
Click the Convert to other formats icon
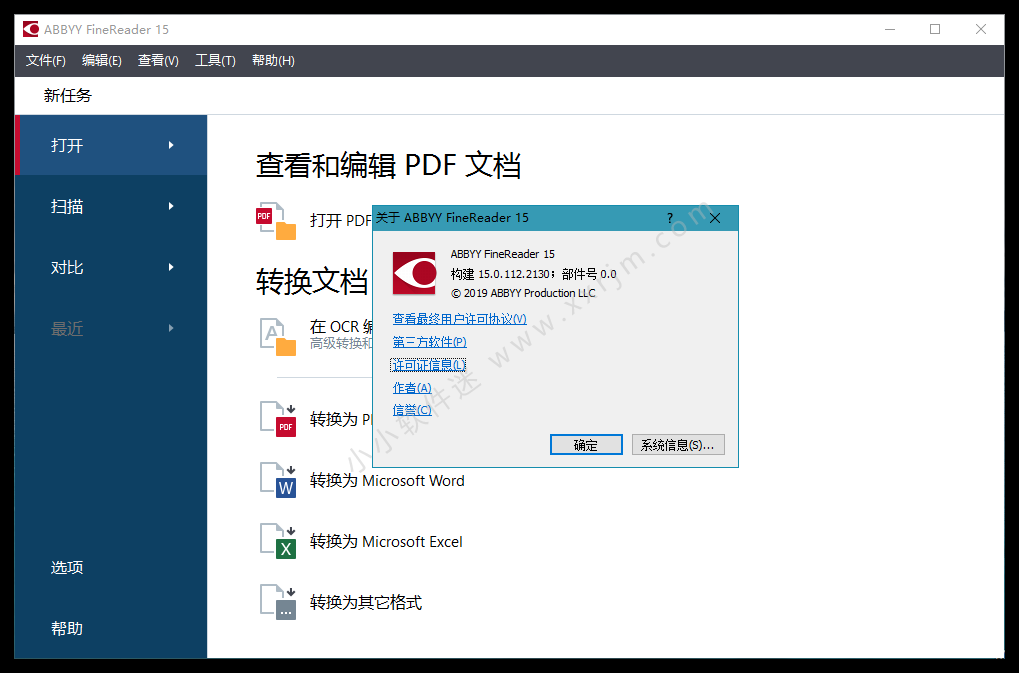click(278, 602)
